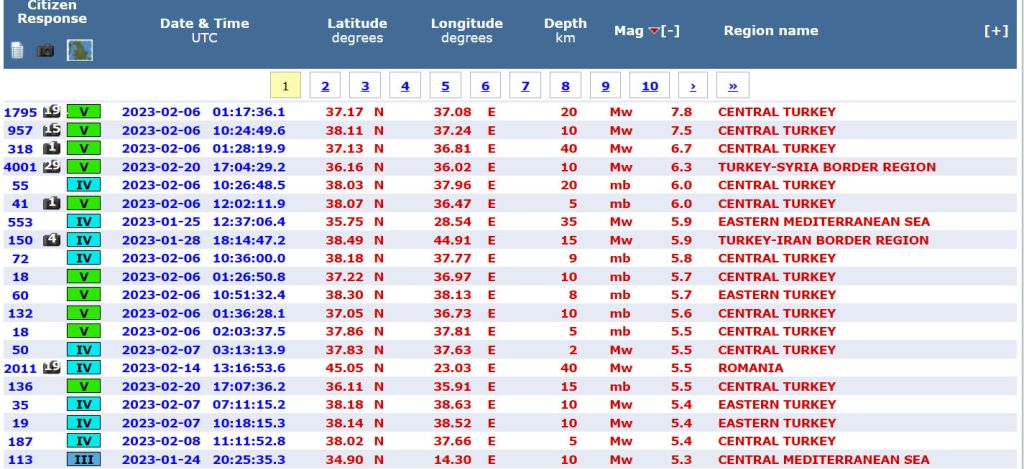Click the intensity III badge in the last row
The image size is (1024, 469).
click(x=84, y=460)
